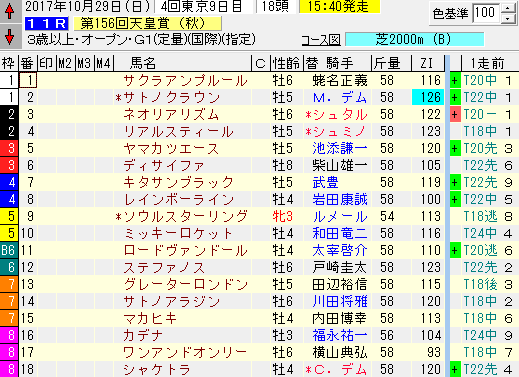Click T18逃 previous run for ソウルスターリング
Viewport: 519px width, 377px height.
tap(480, 217)
